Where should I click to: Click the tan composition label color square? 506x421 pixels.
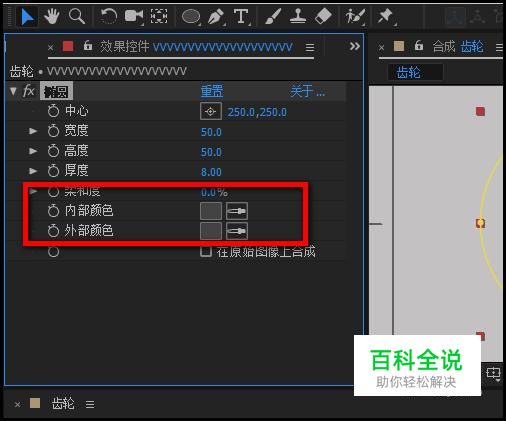pyautogui.click(x=399, y=46)
